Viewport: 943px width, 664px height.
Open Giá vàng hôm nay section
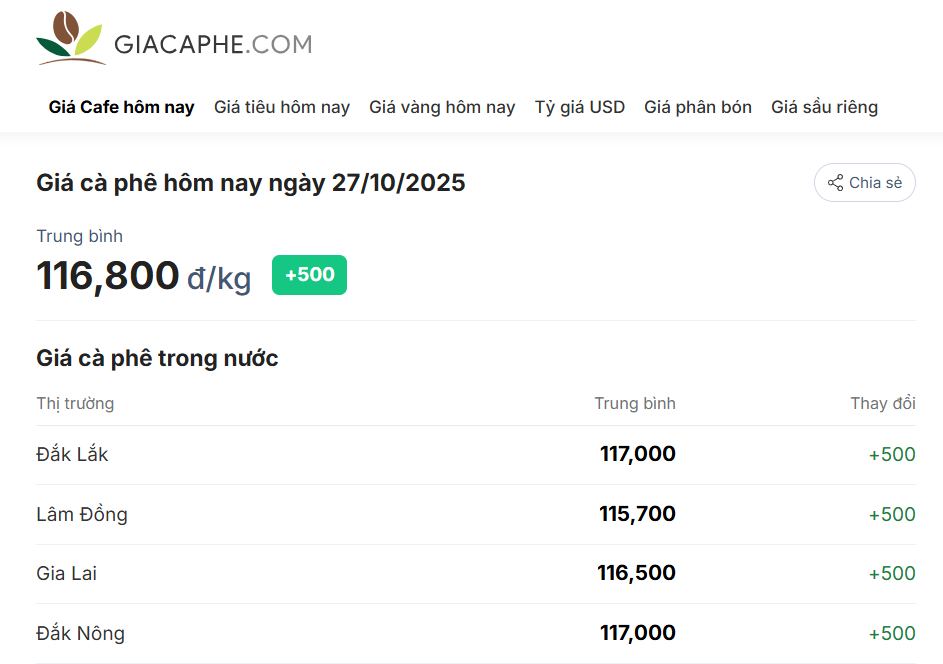click(442, 107)
